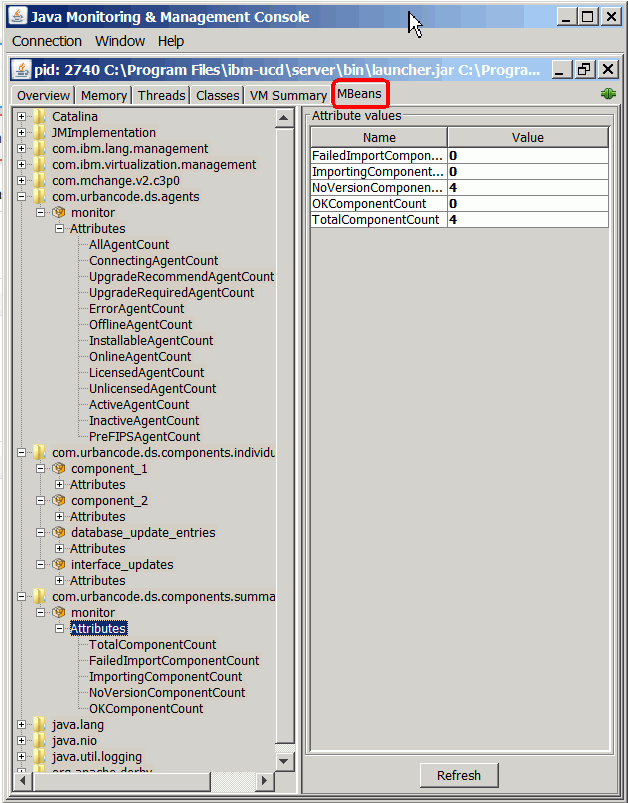Viewport: 628px width, 803px height.
Task: Maximize the pid 2740 inner window
Action: point(584,70)
